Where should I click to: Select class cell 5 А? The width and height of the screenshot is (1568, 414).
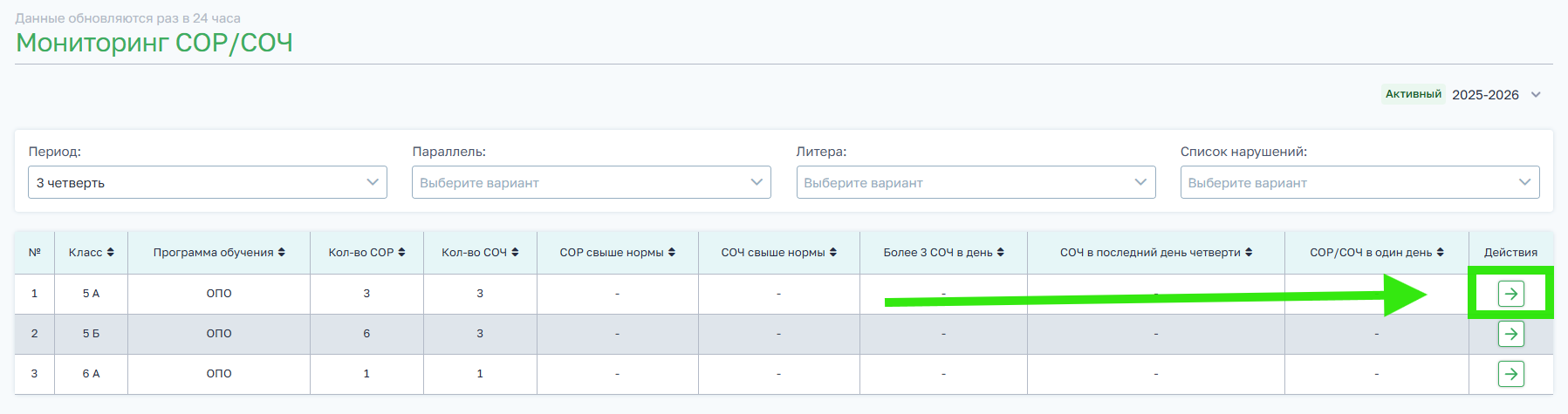point(91,294)
